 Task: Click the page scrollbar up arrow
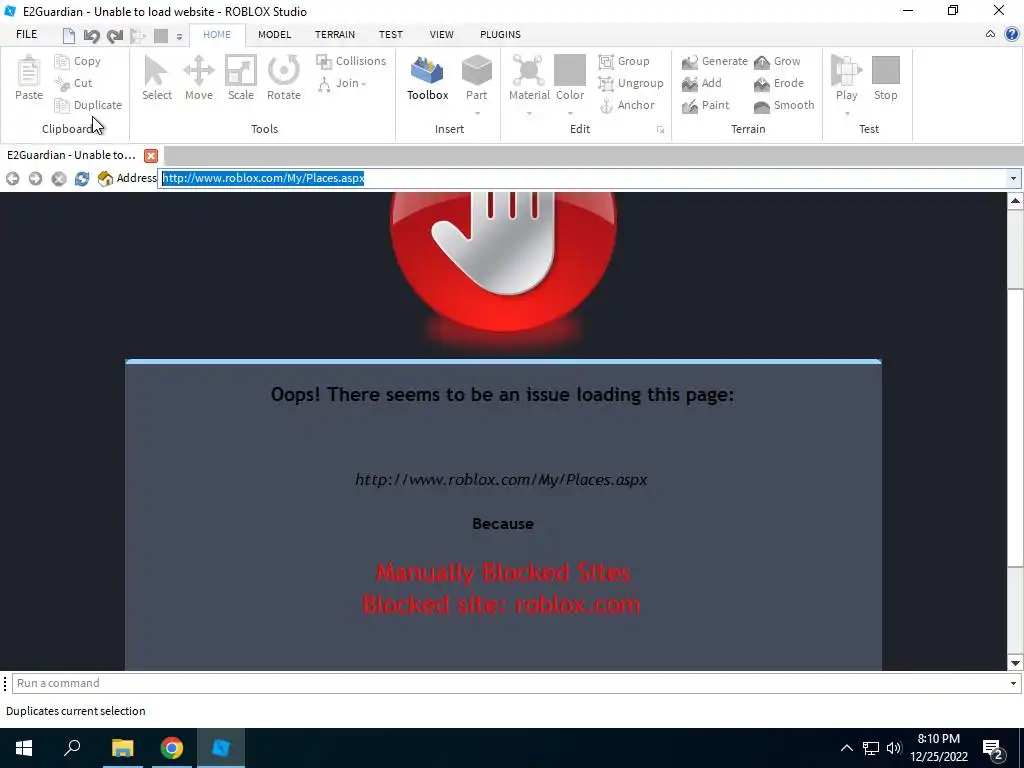pyautogui.click(x=1015, y=200)
